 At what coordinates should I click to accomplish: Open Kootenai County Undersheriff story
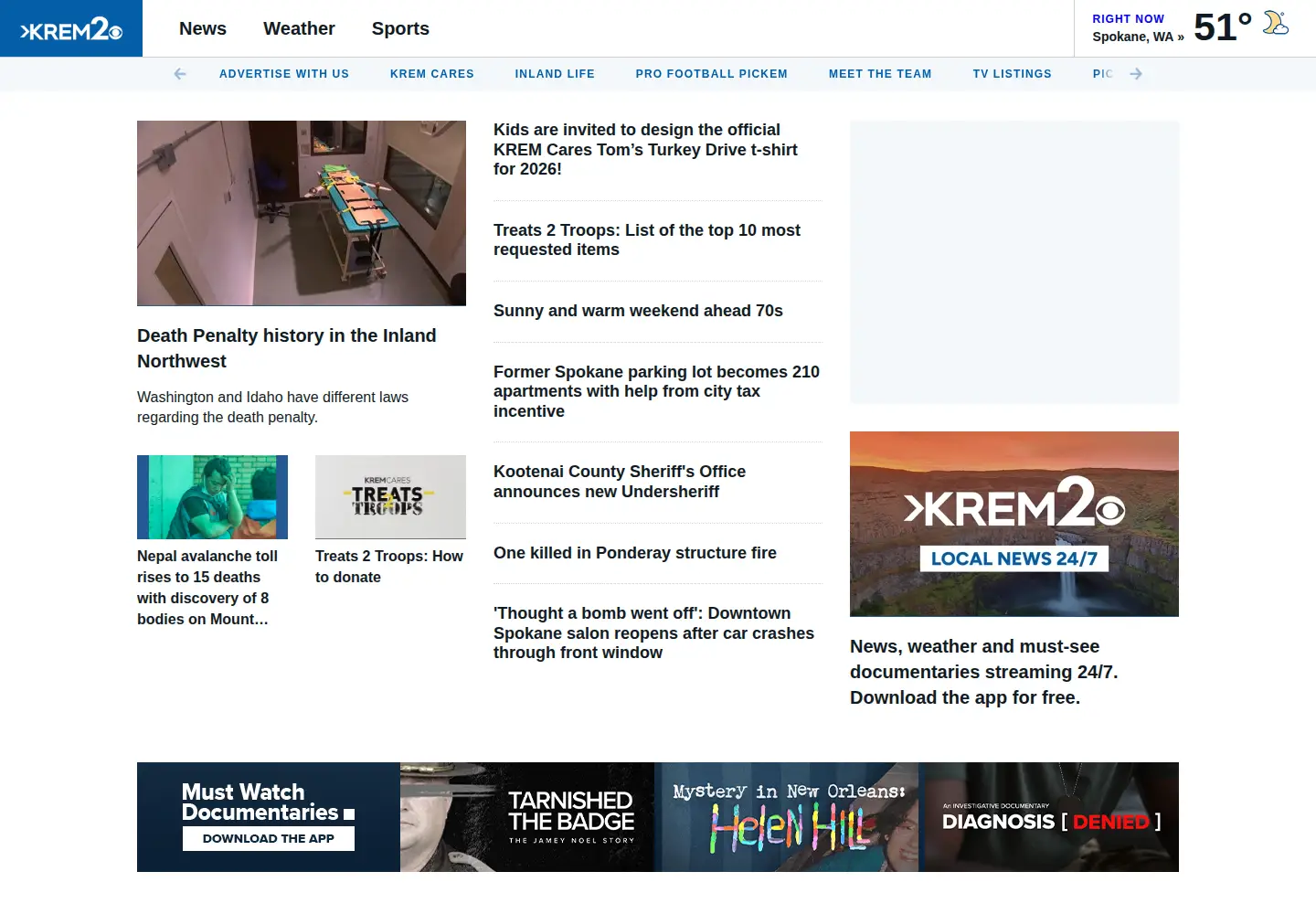coord(620,482)
